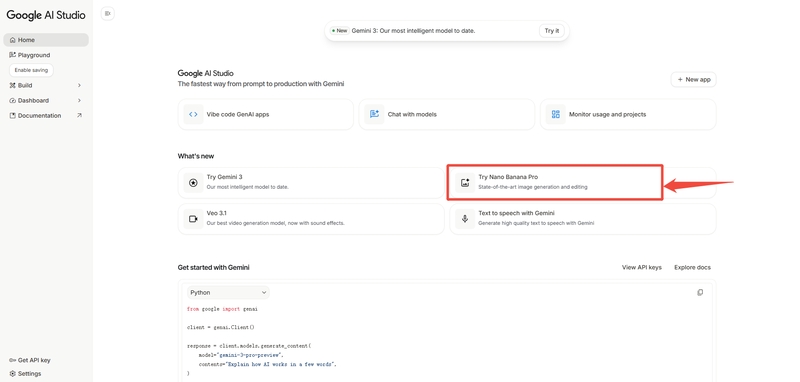The width and height of the screenshot is (800, 382).
Task: Create a New app
Action: (693, 80)
